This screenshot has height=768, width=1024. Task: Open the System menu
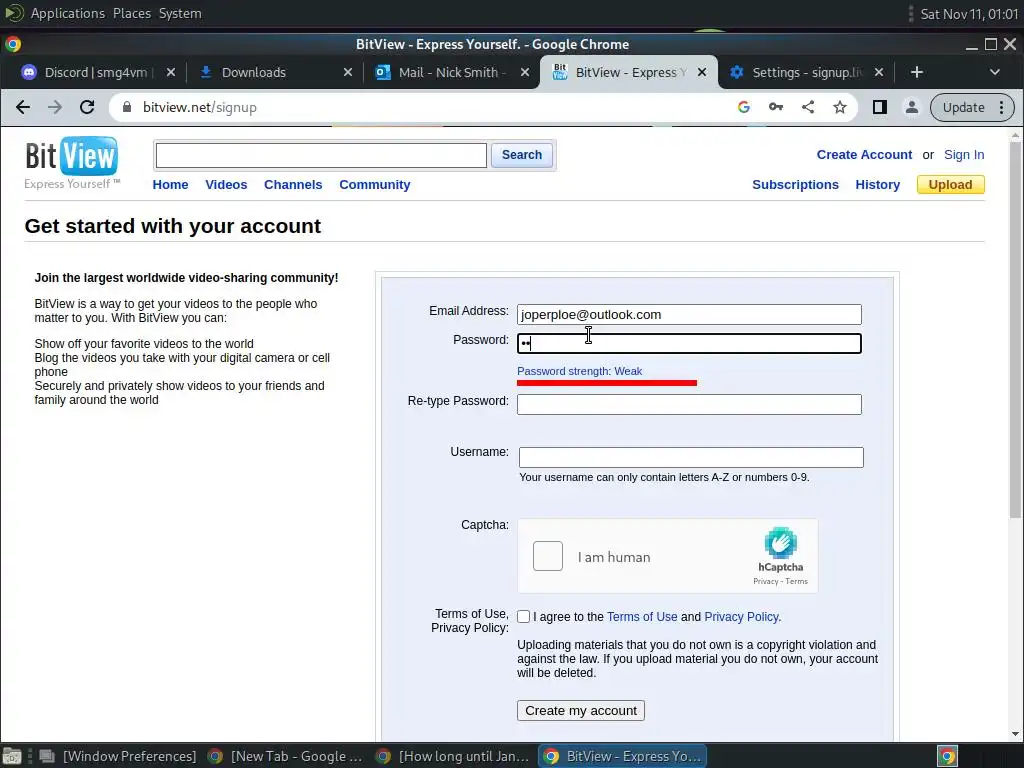click(x=180, y=13)
